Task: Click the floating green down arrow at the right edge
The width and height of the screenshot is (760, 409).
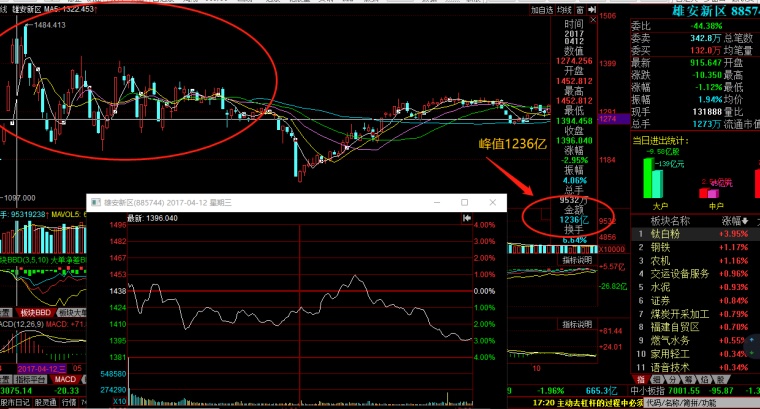Action: [x=752, y=353]
